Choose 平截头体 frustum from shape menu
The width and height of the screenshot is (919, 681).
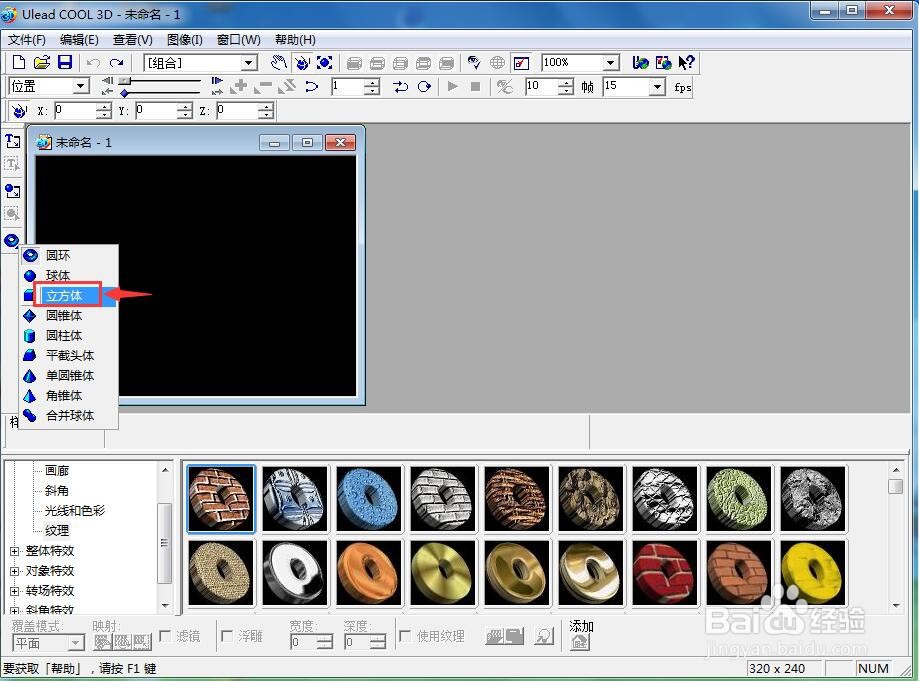click(69, 355)
